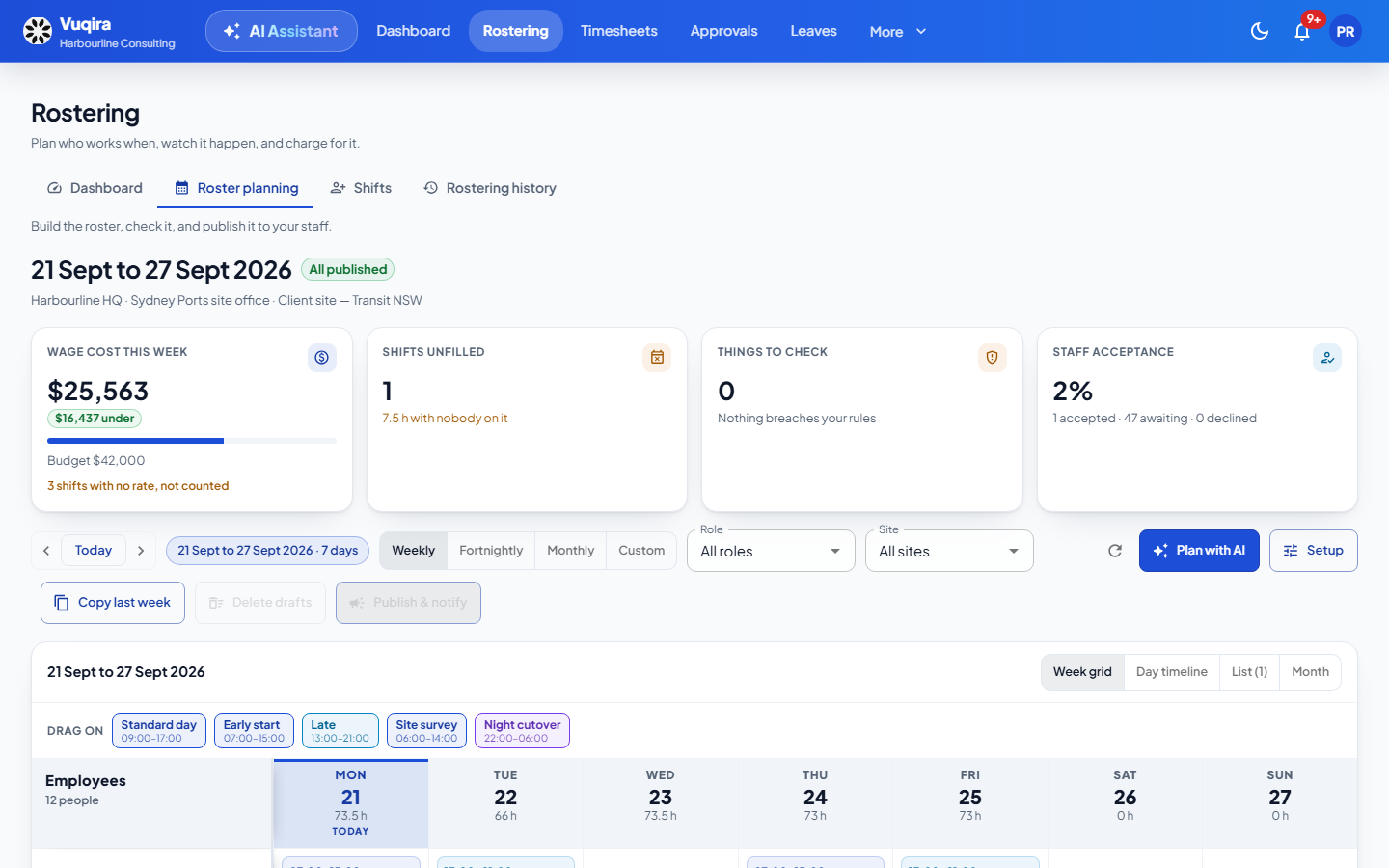Click the things to check shield icon
This screenshot has height=868, width=1389.
(993, 358)
